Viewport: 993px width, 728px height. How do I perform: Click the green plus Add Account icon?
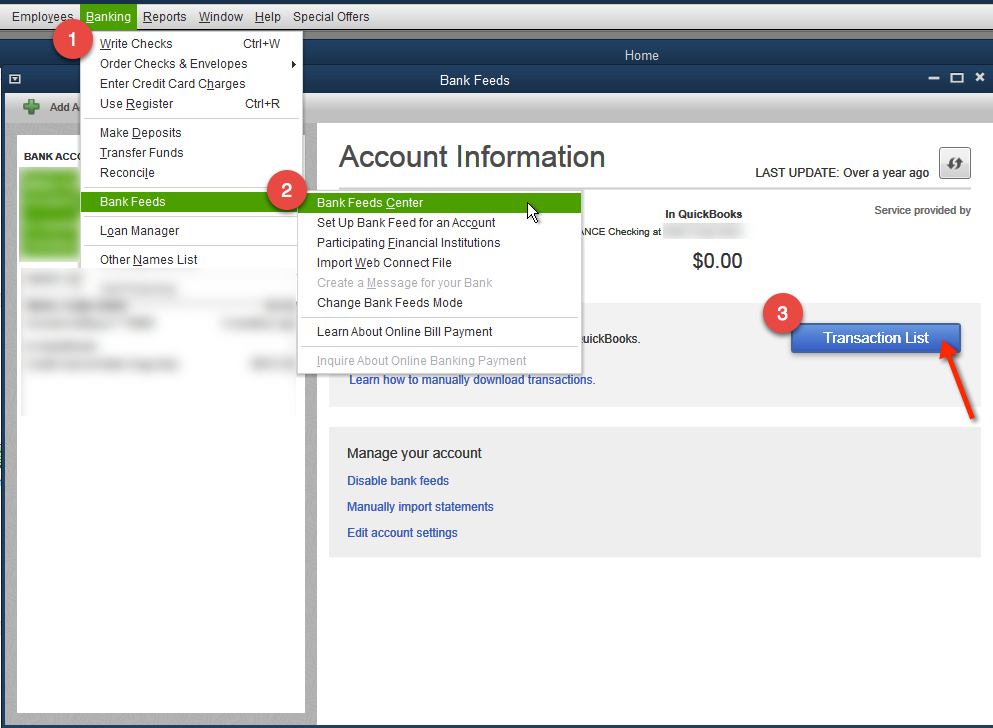coord(31,107)
